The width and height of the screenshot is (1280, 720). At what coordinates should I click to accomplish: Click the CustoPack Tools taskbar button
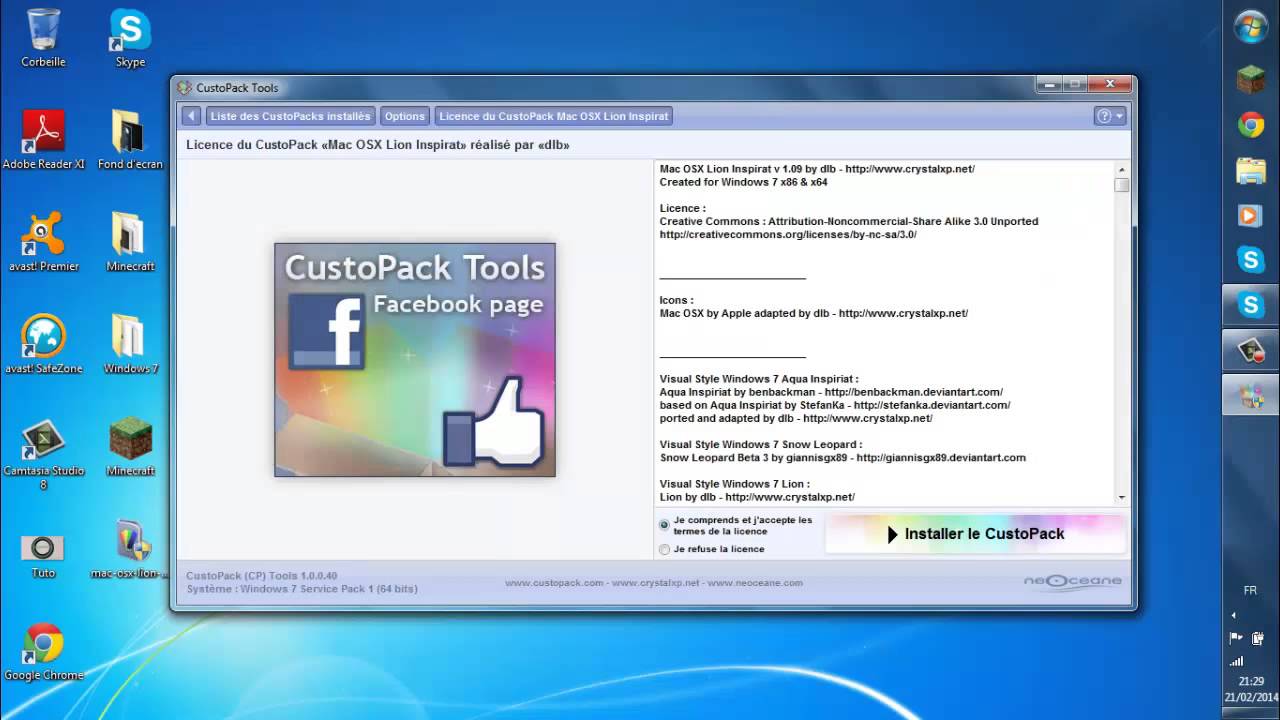(x=1251, y=395)
